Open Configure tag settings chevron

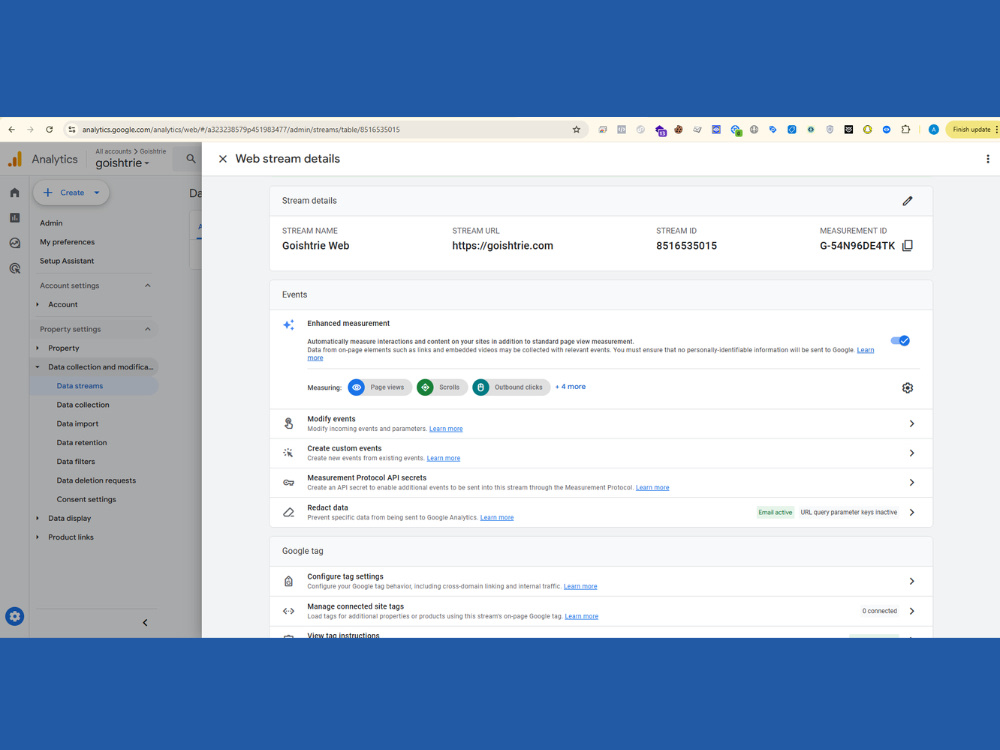coord(911,581)
